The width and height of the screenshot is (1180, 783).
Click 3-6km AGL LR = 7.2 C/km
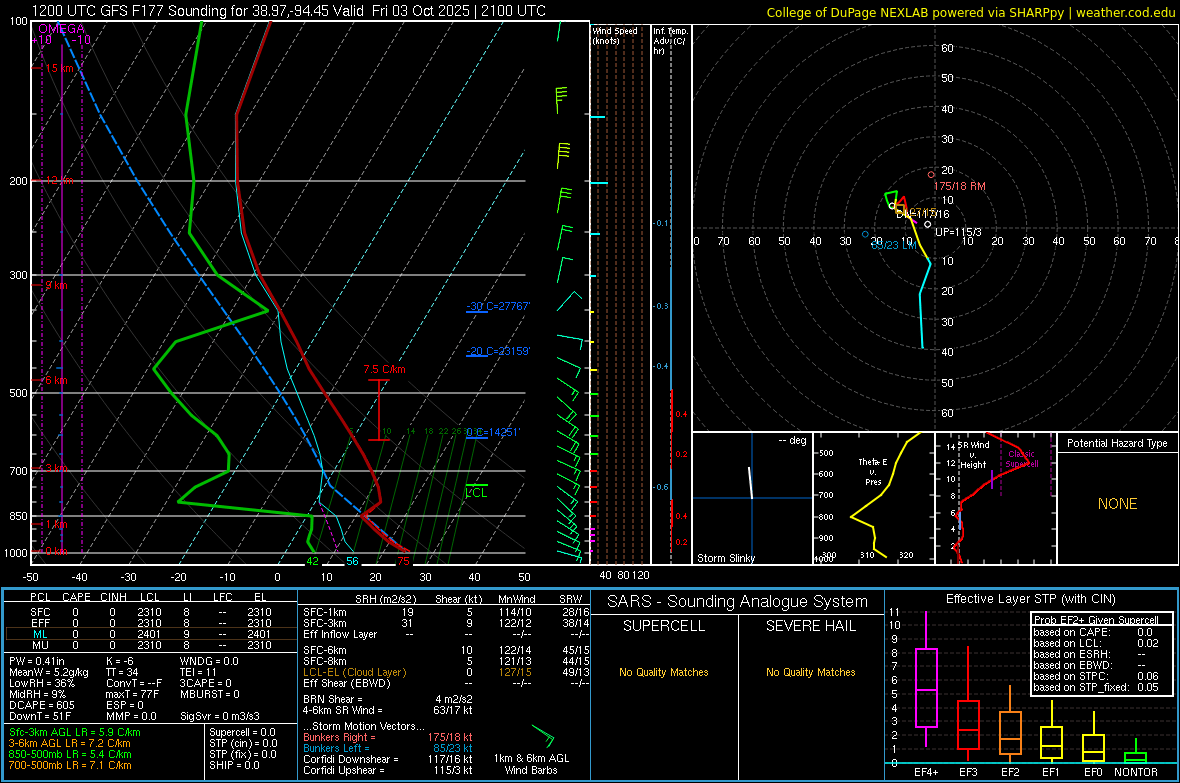click(x=70, y=743)
